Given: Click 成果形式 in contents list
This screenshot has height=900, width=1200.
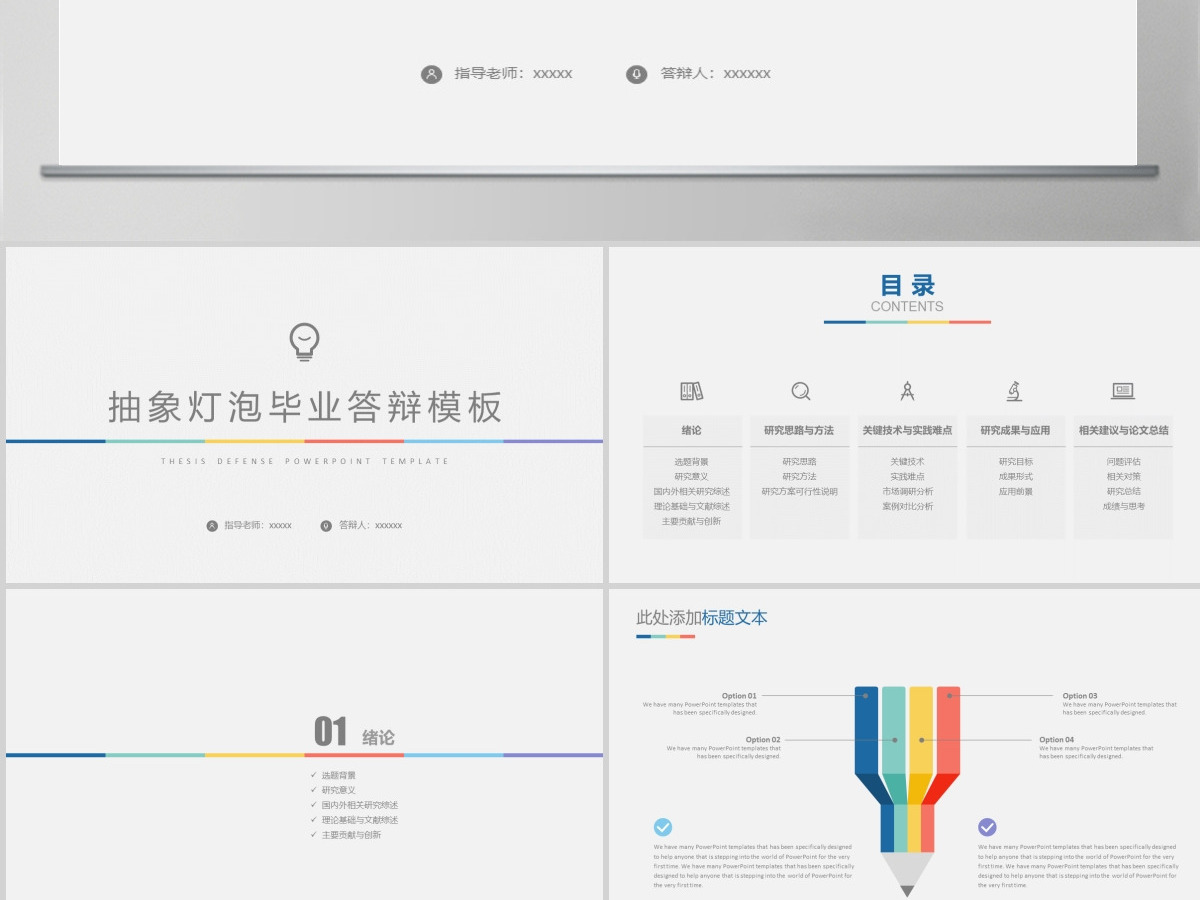Looking at the screenshot, I should pyautogui.click(x=1016, y=477).
